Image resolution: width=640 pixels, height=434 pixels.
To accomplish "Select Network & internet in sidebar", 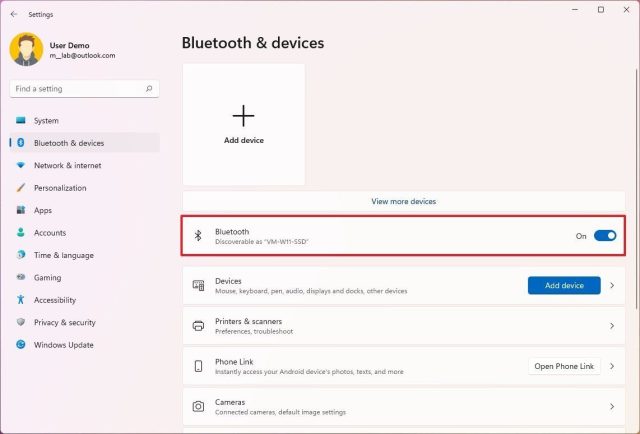I will pos(67,165).
